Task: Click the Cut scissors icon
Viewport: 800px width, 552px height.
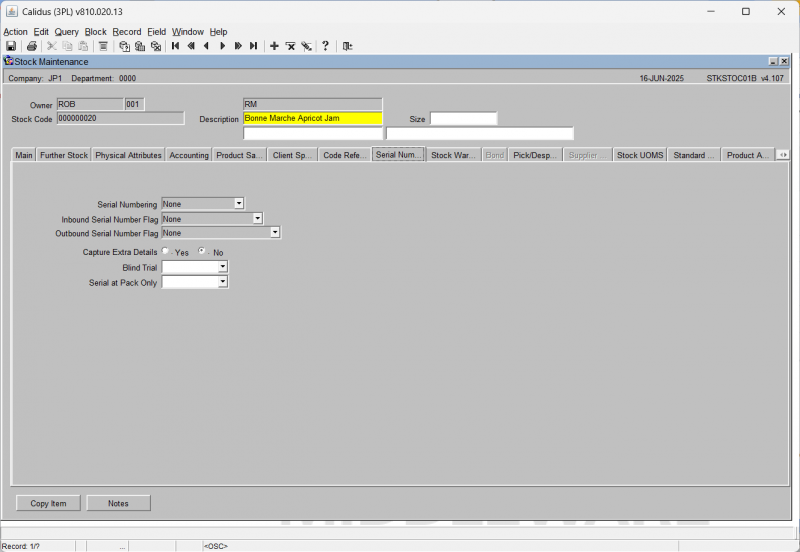Action: tap(52, 46)
